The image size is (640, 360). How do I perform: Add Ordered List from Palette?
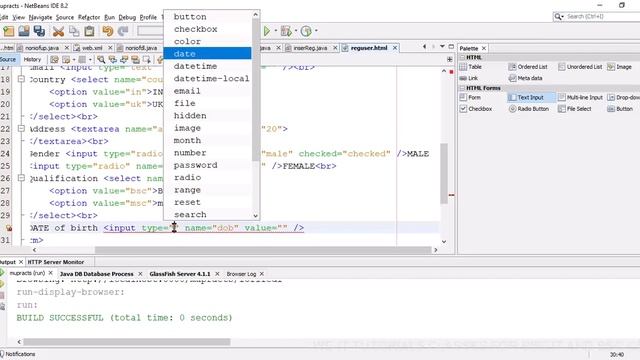click(528, 67)
